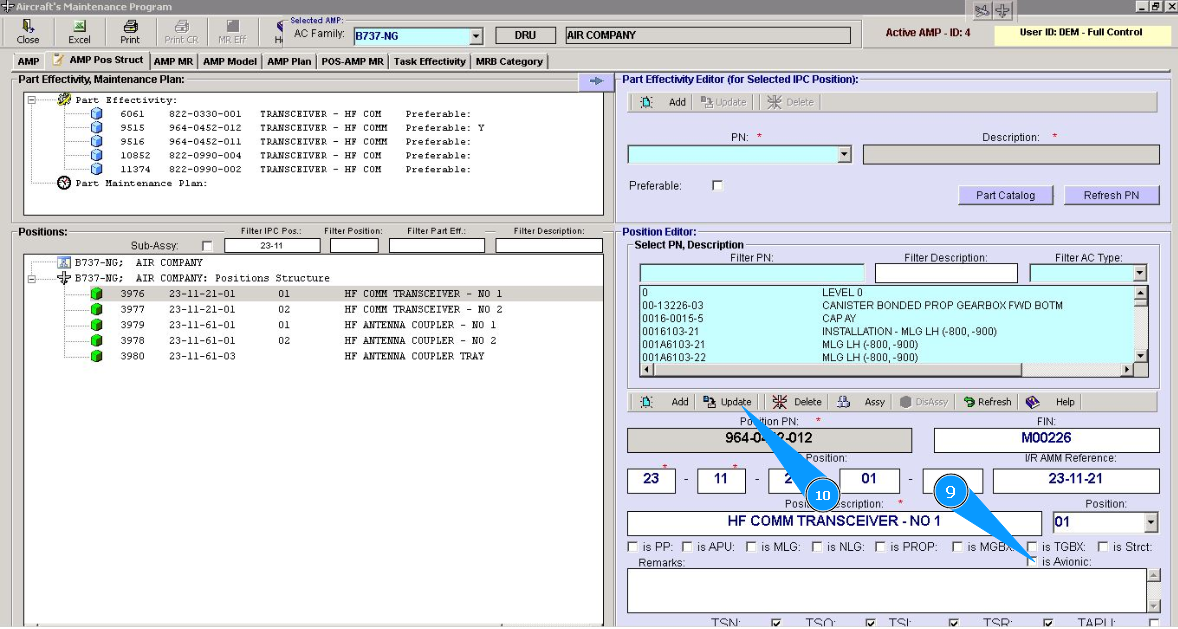Click the Print toolbar icon
Image resolution: width=1178 pixels, height=629 pixels.
pyautogui.click(x=130, y=31)
